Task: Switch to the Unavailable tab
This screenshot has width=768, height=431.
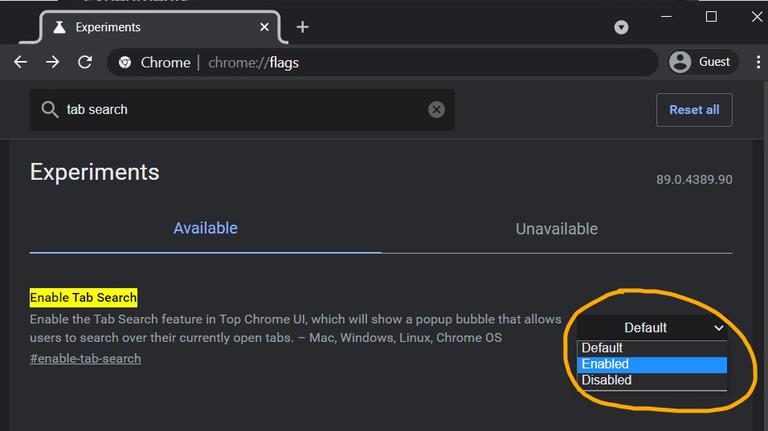Action: click(x=556, y=229)
